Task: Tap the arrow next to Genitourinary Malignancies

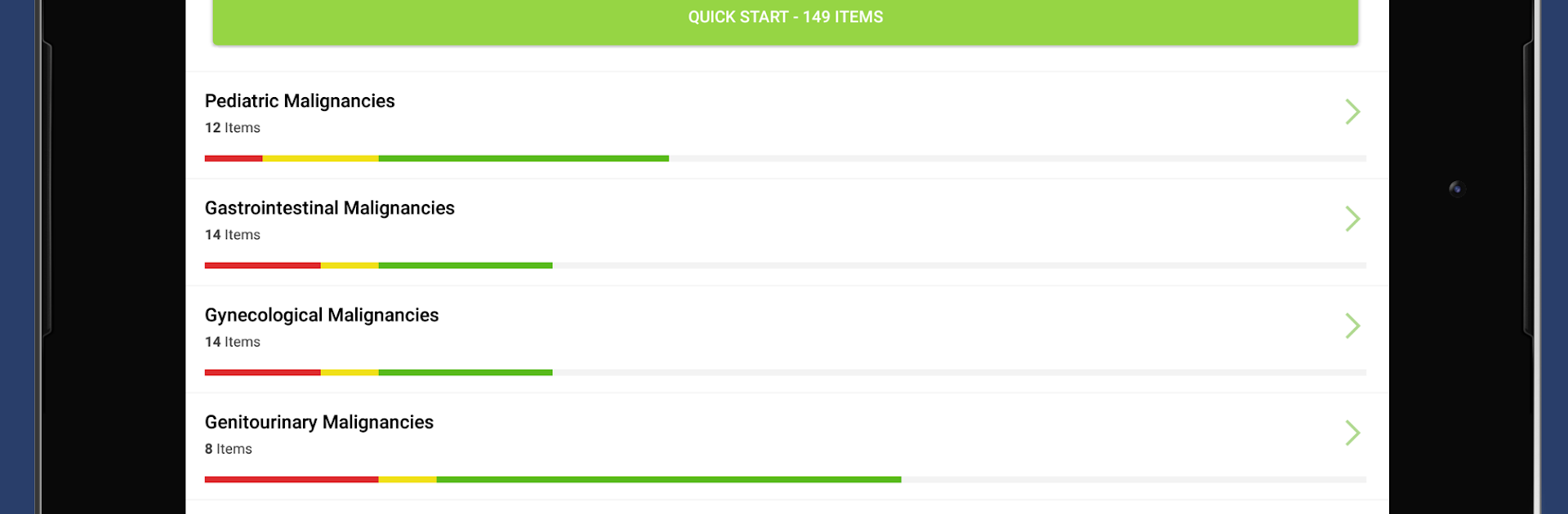Action: click(1352, 433)
